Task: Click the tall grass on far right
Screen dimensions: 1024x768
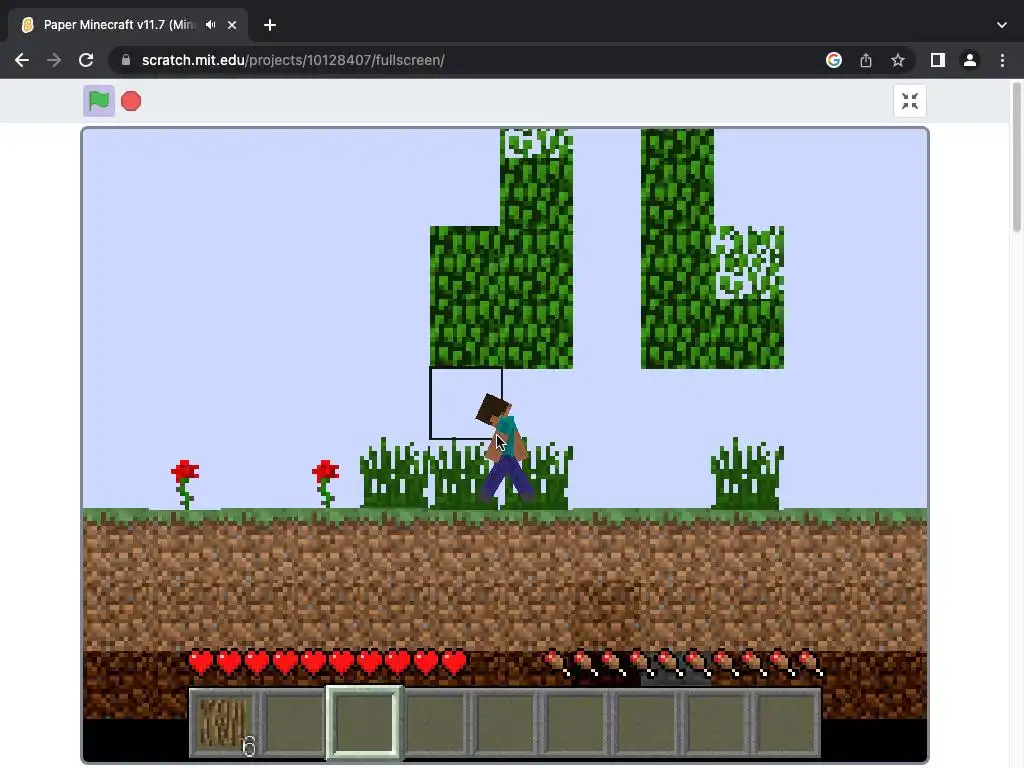Action: [x=746, y=473]
